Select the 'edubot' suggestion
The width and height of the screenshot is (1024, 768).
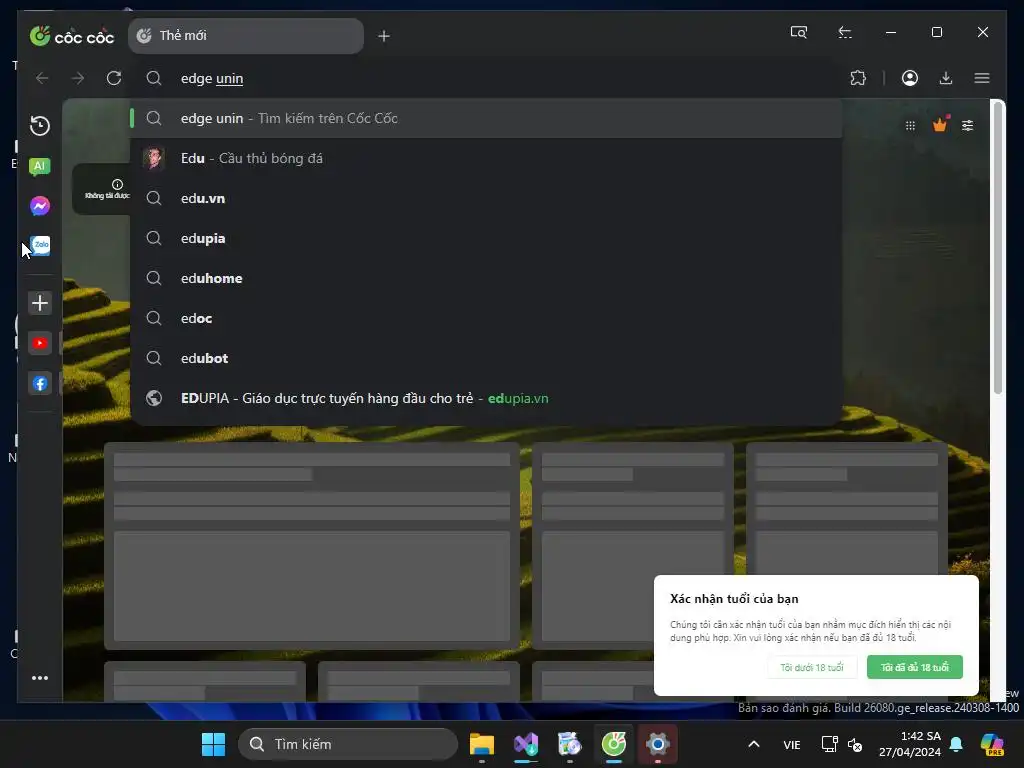coord(486,358)
